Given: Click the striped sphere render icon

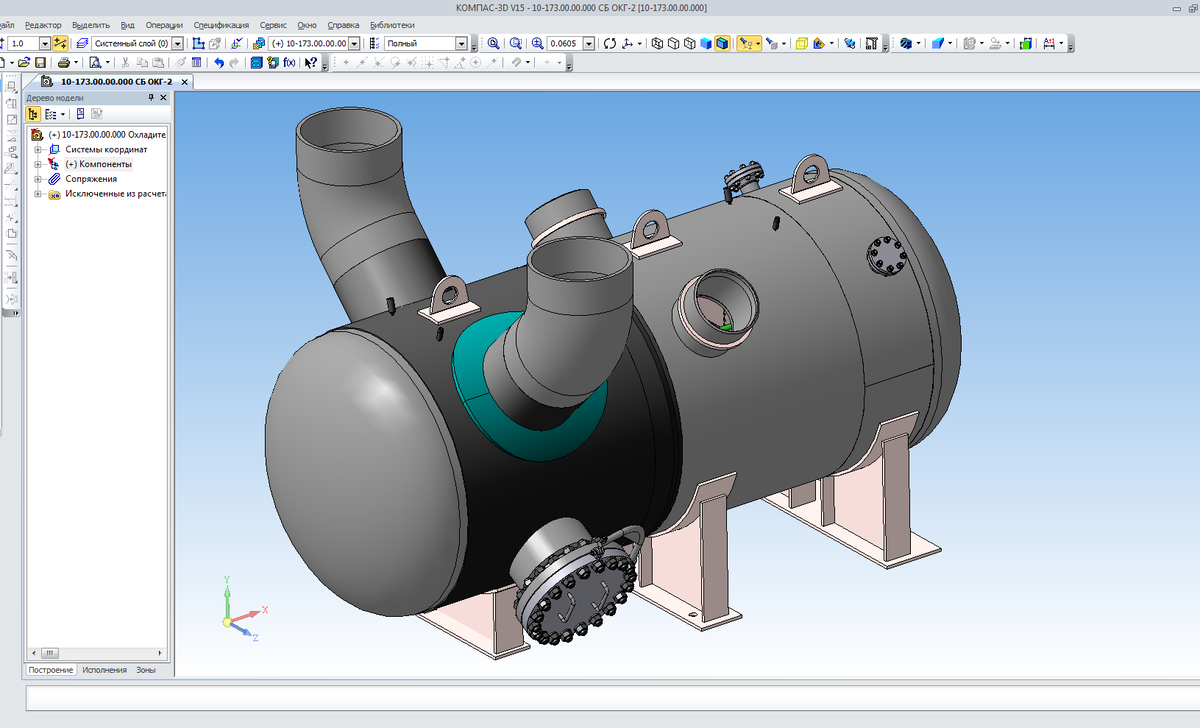Looking at the screenshot, I should coord(906,44).
